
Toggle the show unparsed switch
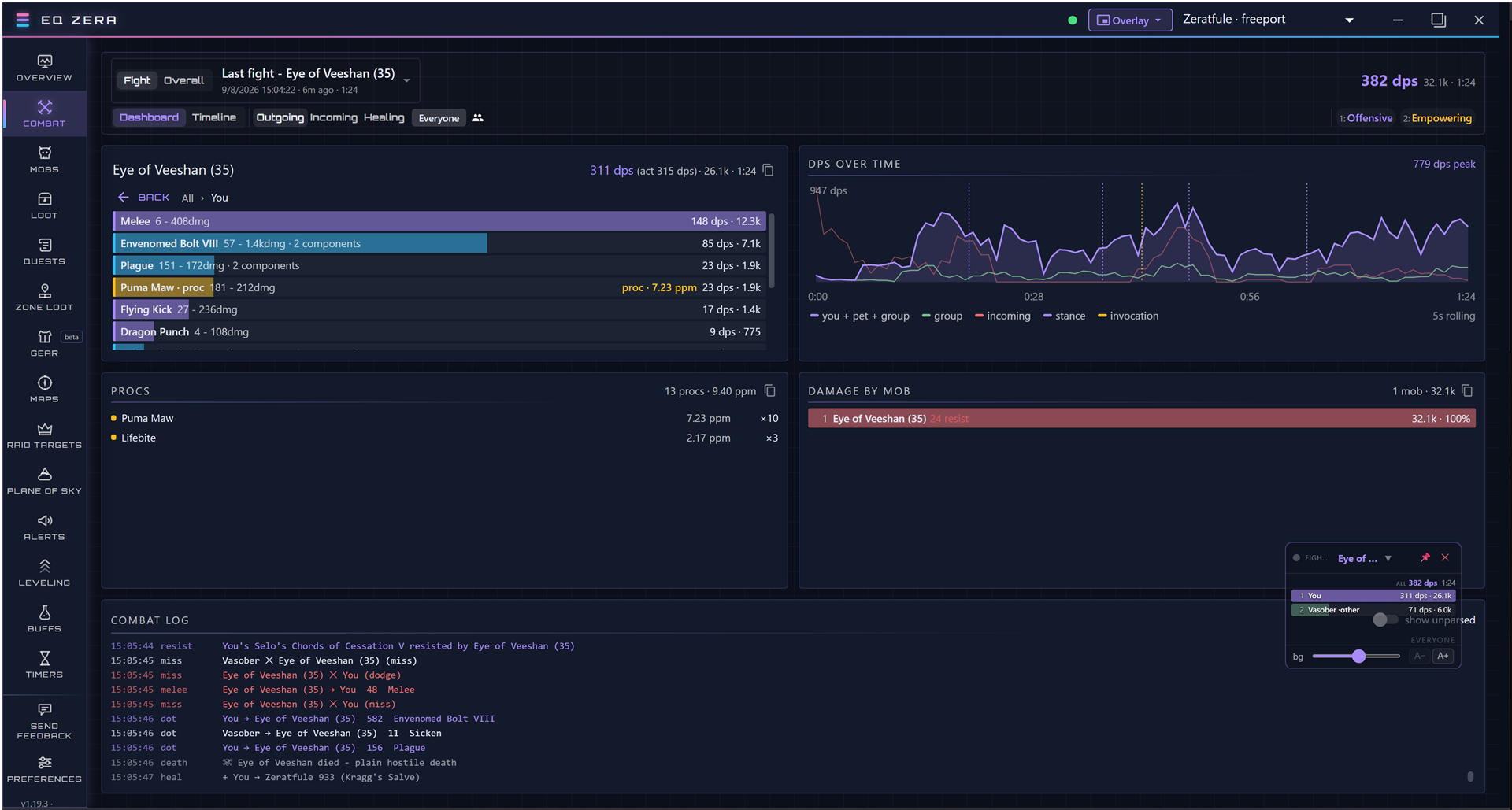pos(1385,620)
